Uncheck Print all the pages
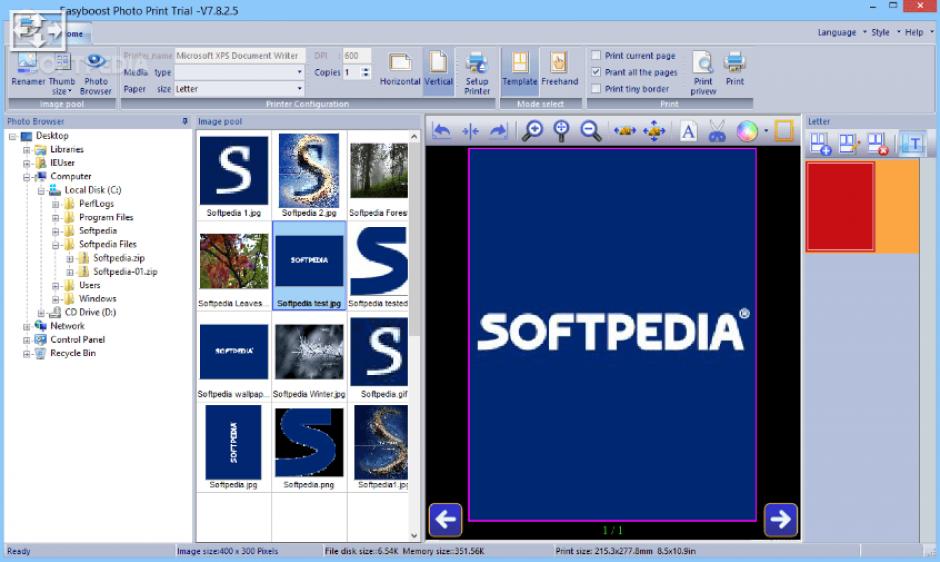The height and width of the screenshot is (562, 940). pos(596,72)
